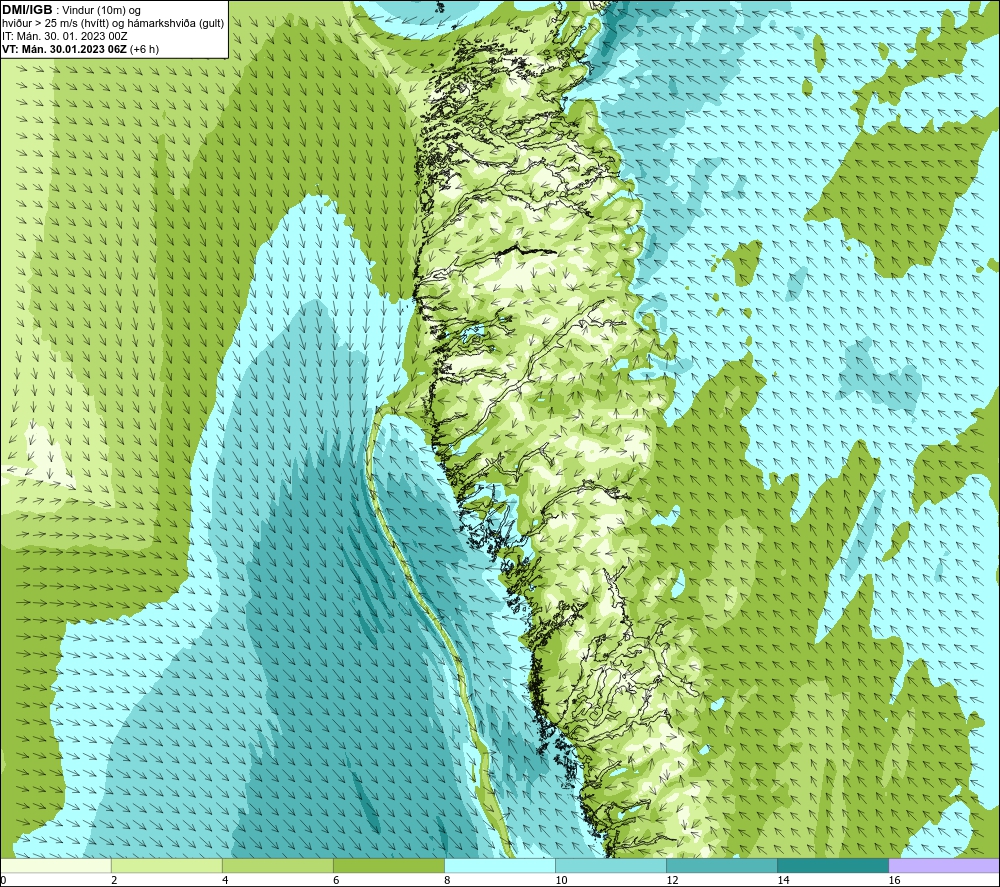The height and width of the screenshot is (887, 1000).
Task: Click the 12–14 m/s teal legend swatch
Action: [x=721, y=865]
